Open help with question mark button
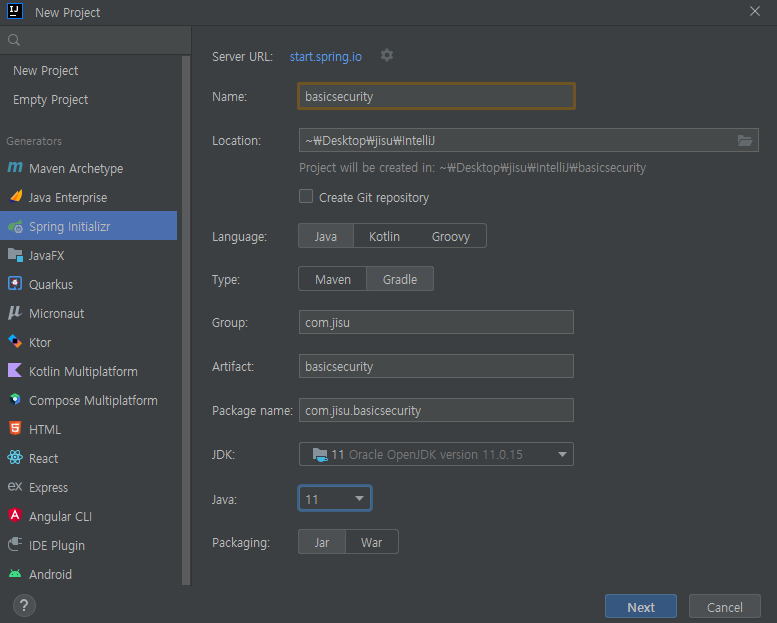The width and height of the screenshot is (777, 623). tap(24, 605)
